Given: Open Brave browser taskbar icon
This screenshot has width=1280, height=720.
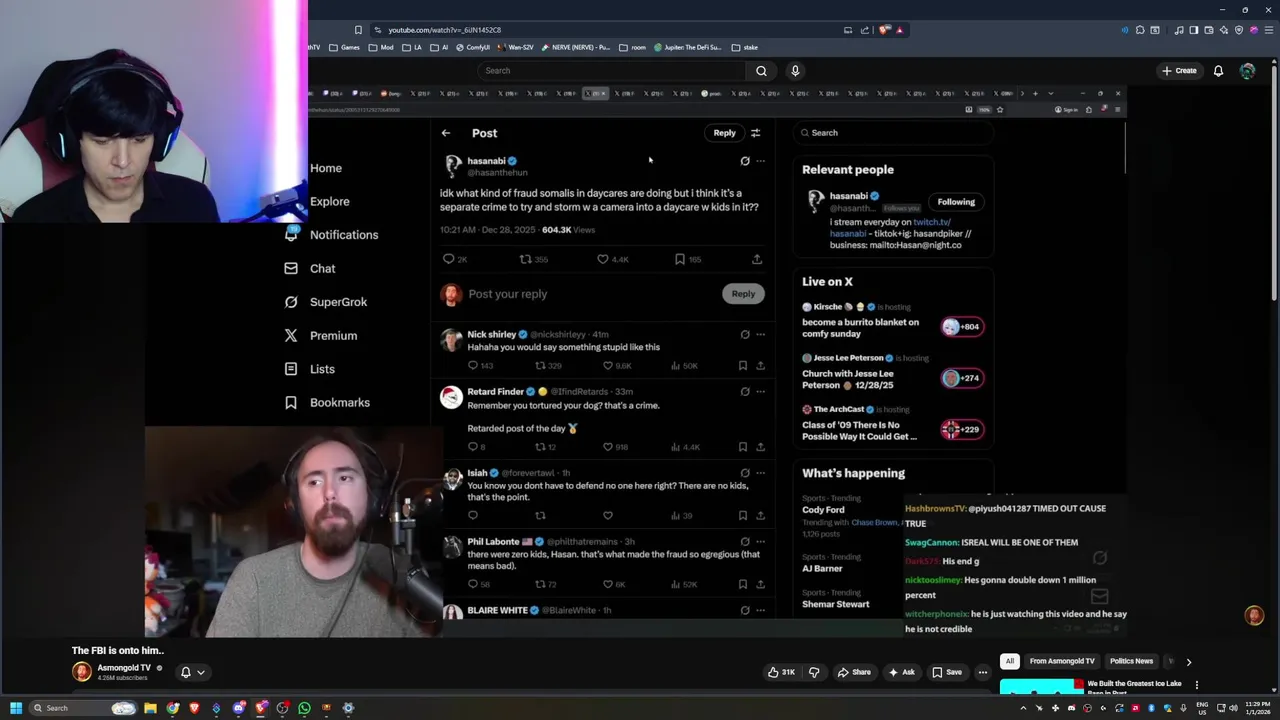Looking at the screenshot, I should click(x=194, y=708).
